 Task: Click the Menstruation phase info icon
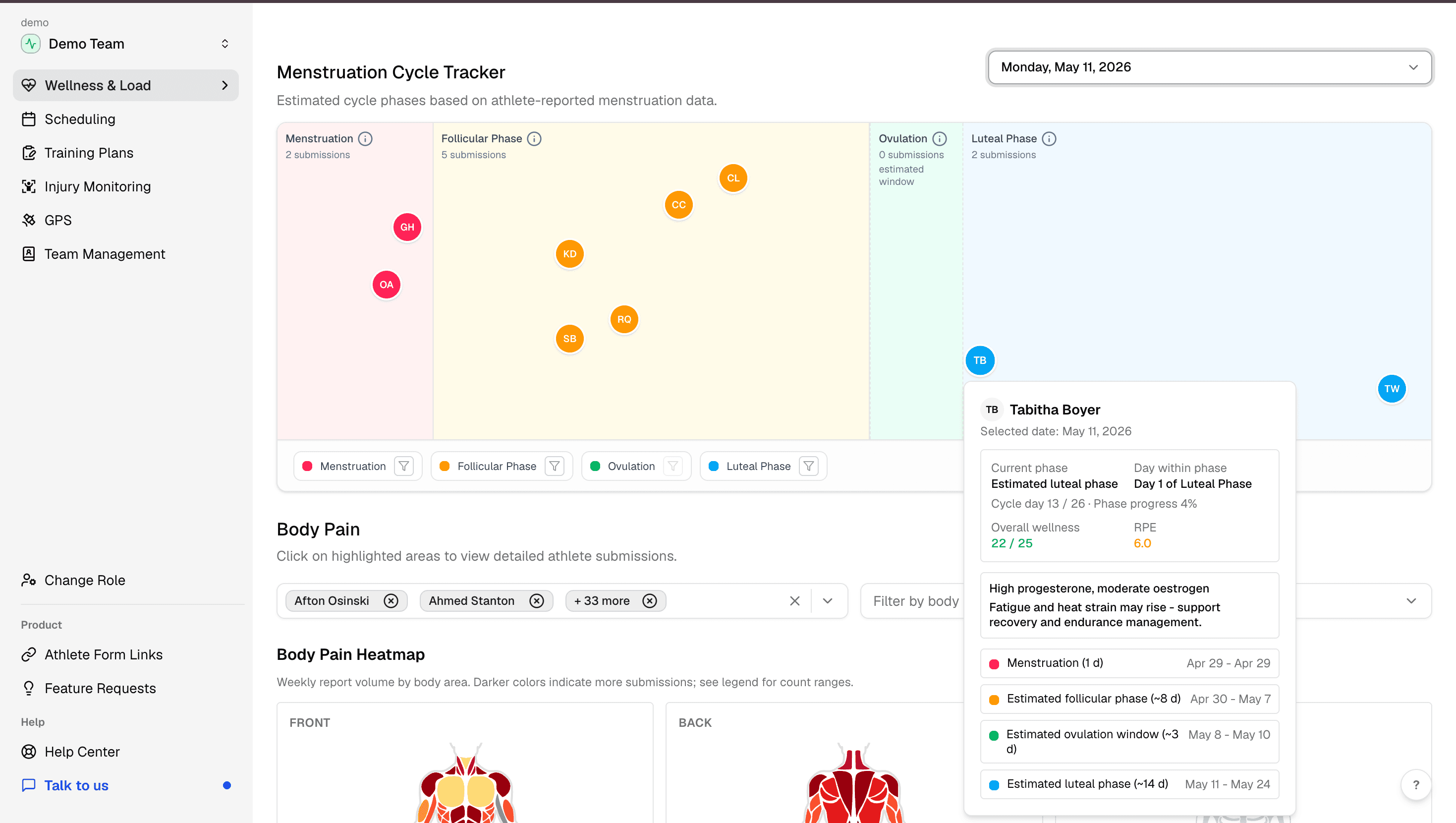(x=365, y=139)
